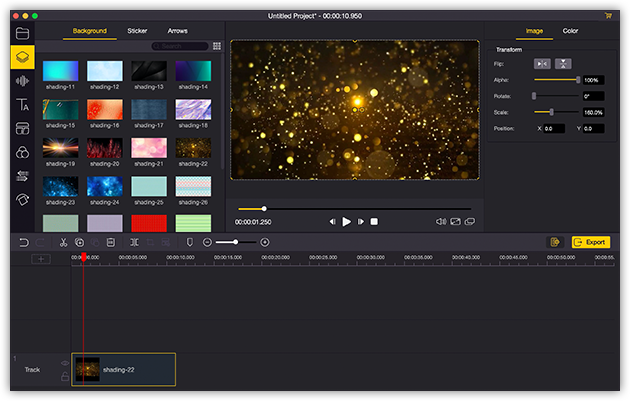630x401 pixels.
Task: Open the Arrows tab
Action: [x=177, y=31]
